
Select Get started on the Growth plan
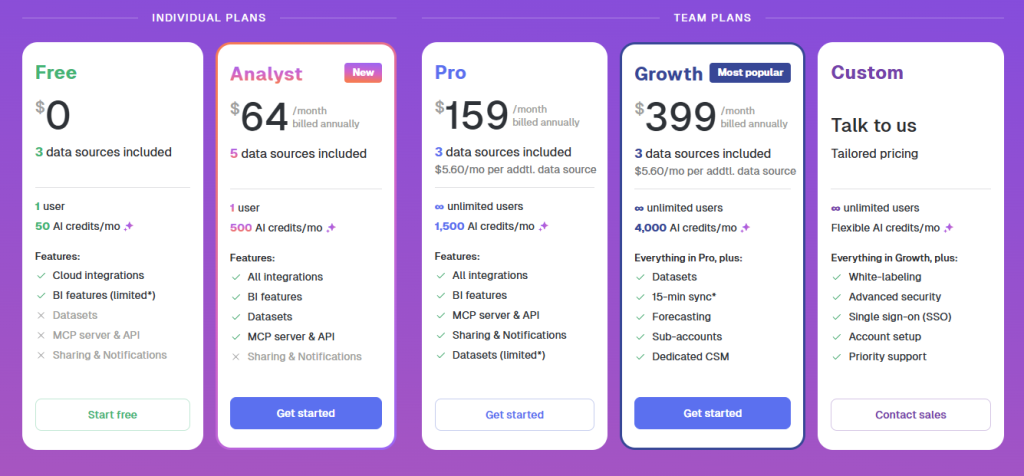712,413
